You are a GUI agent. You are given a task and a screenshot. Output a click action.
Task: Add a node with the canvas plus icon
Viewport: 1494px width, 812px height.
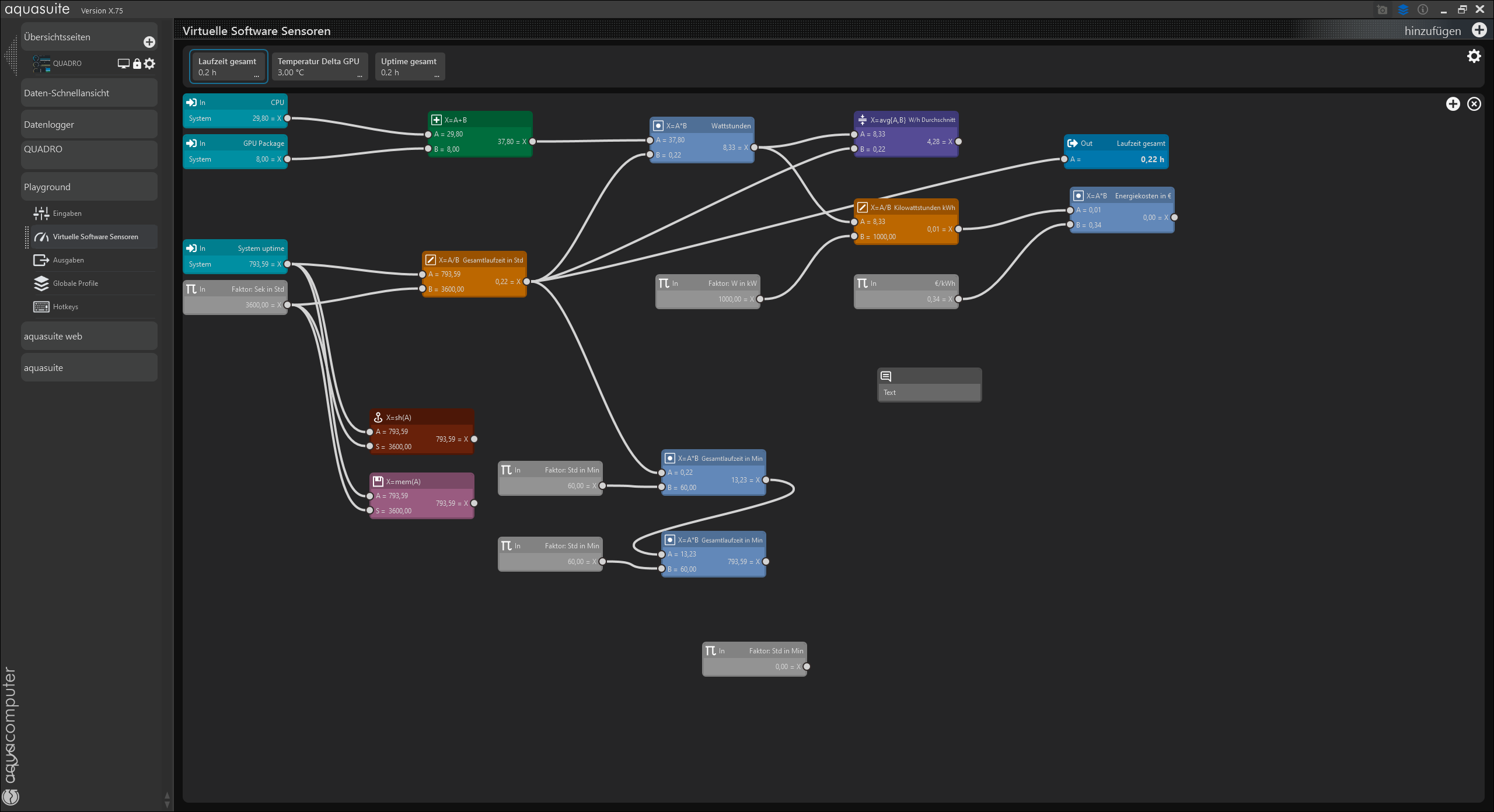click(1453, 104)
